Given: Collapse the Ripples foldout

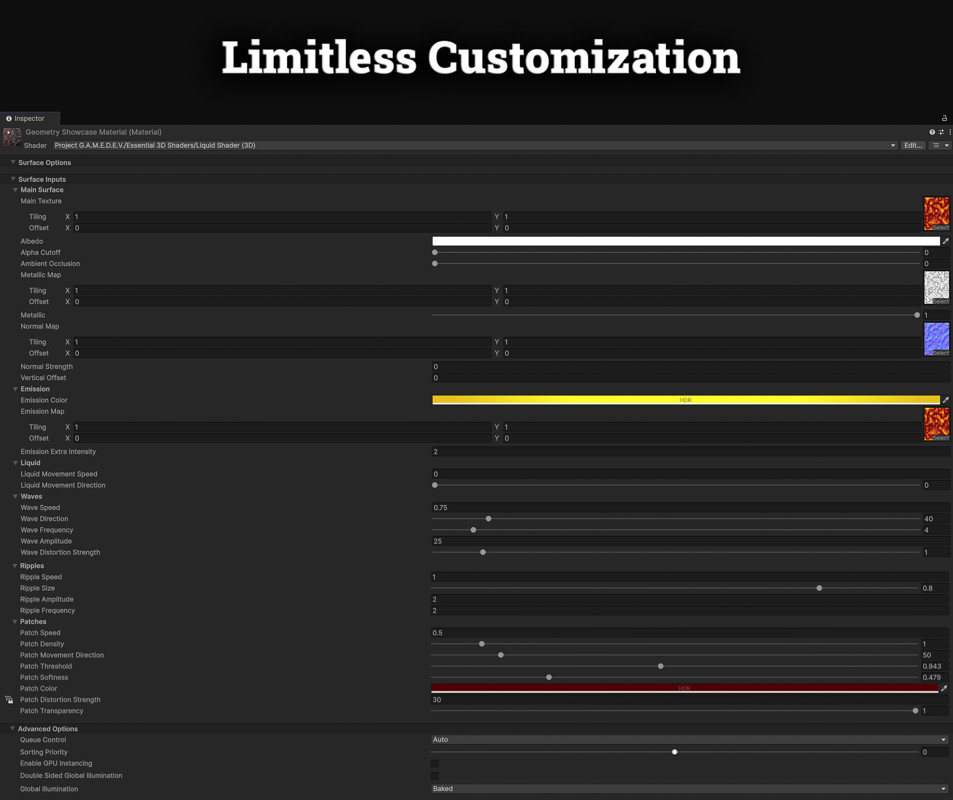Looking at the screenshot, I should pos(15,566).
